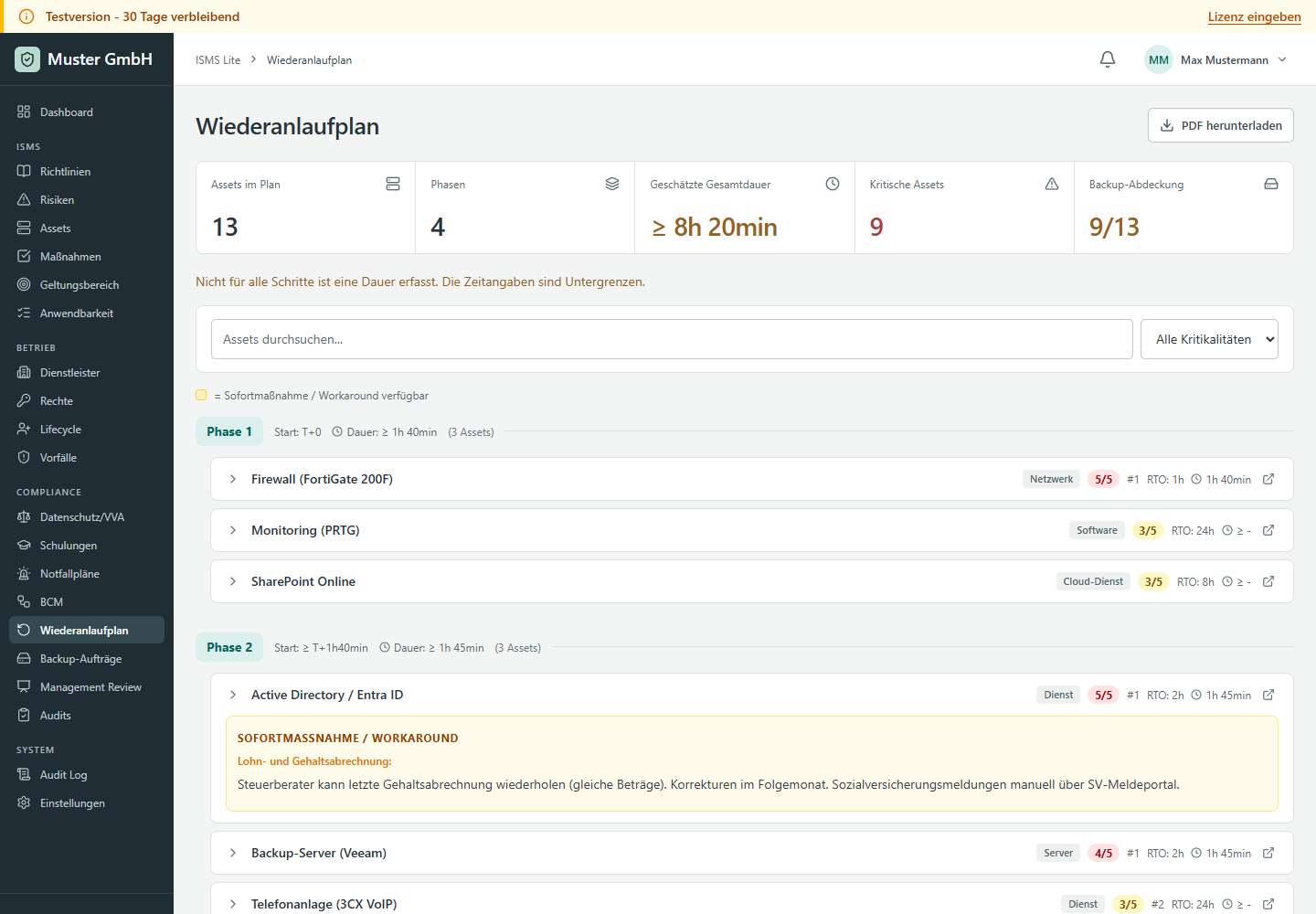Open the notifications bell

coord(1108,59)
